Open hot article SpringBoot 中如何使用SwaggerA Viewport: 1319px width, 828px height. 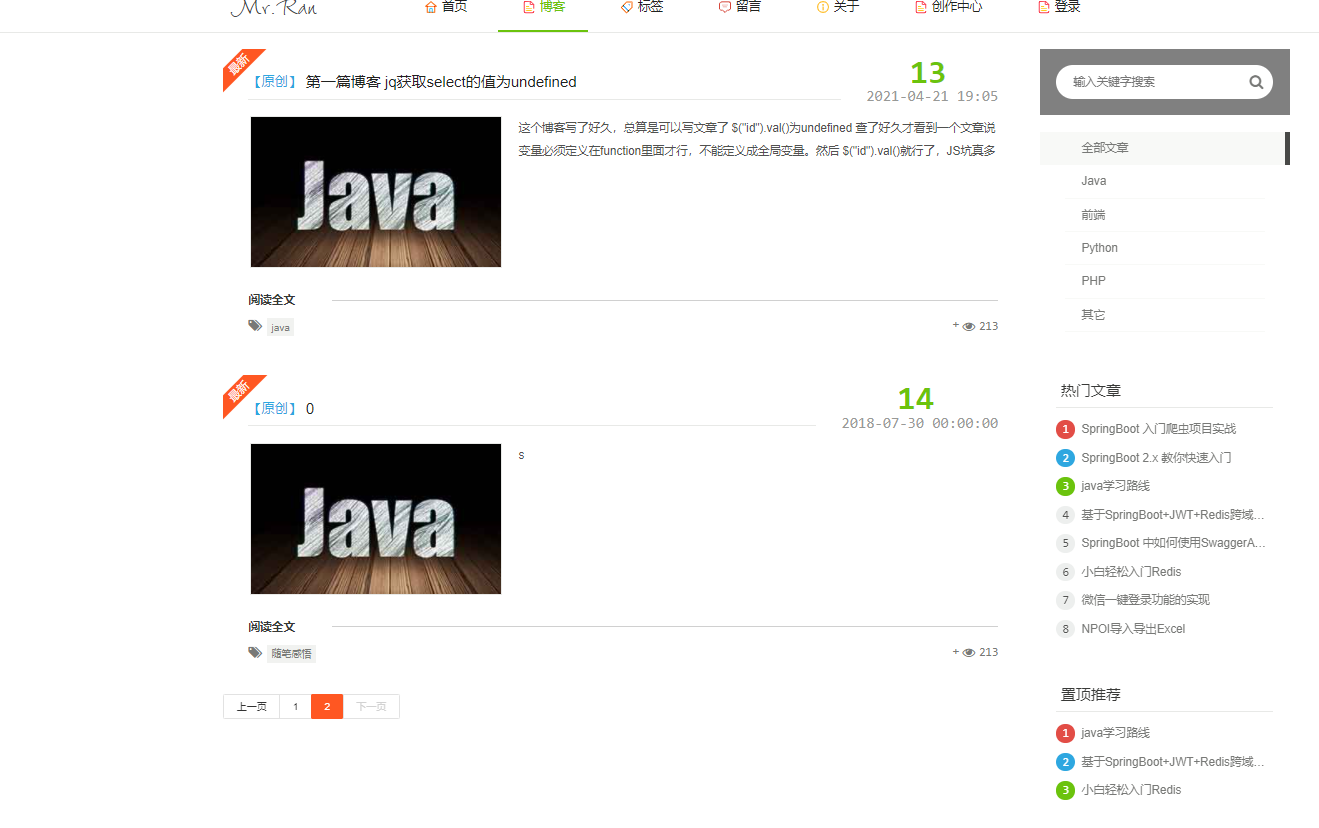(1174, 543)
